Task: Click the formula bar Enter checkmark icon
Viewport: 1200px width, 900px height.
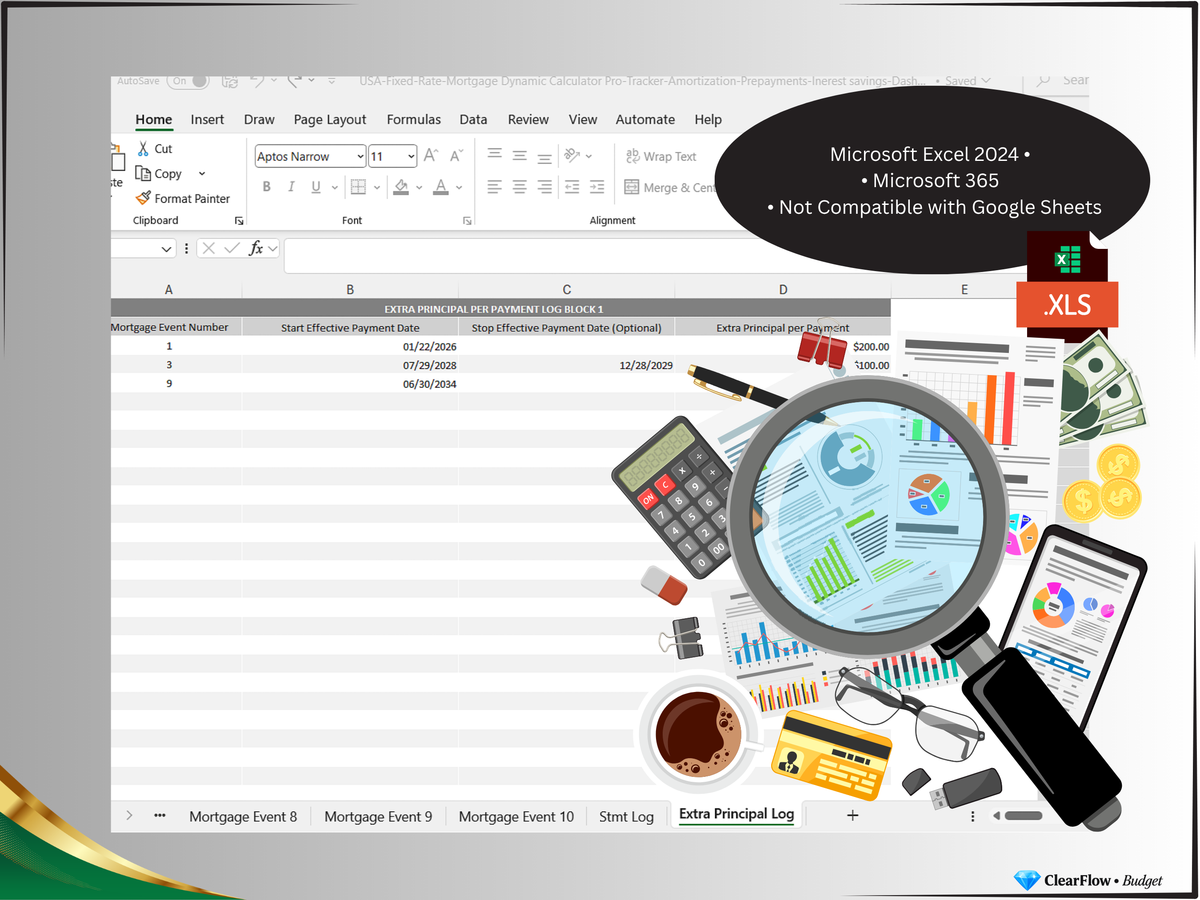Action: point(232,248)
